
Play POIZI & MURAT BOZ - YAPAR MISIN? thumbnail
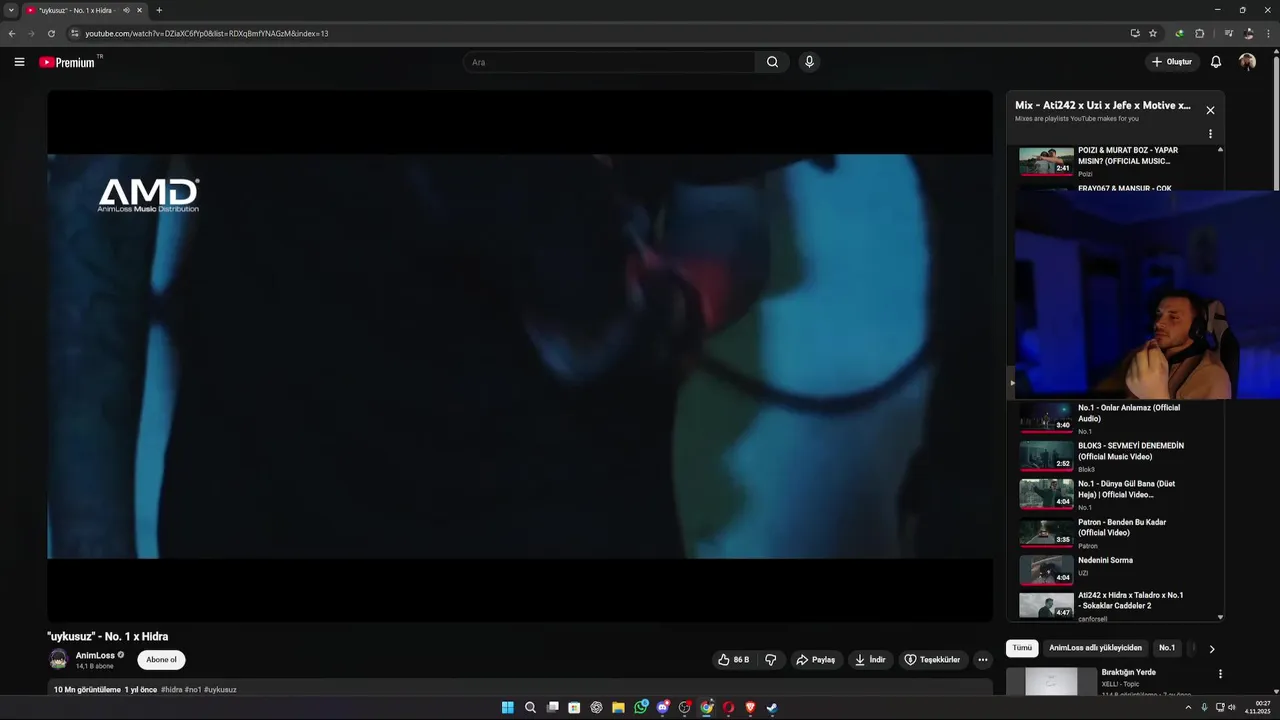1046,161
